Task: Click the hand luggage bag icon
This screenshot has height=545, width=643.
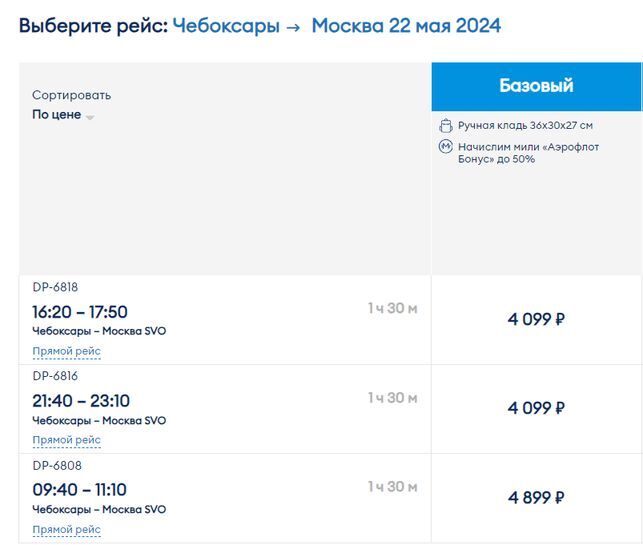Action: (x=446, y=126)
